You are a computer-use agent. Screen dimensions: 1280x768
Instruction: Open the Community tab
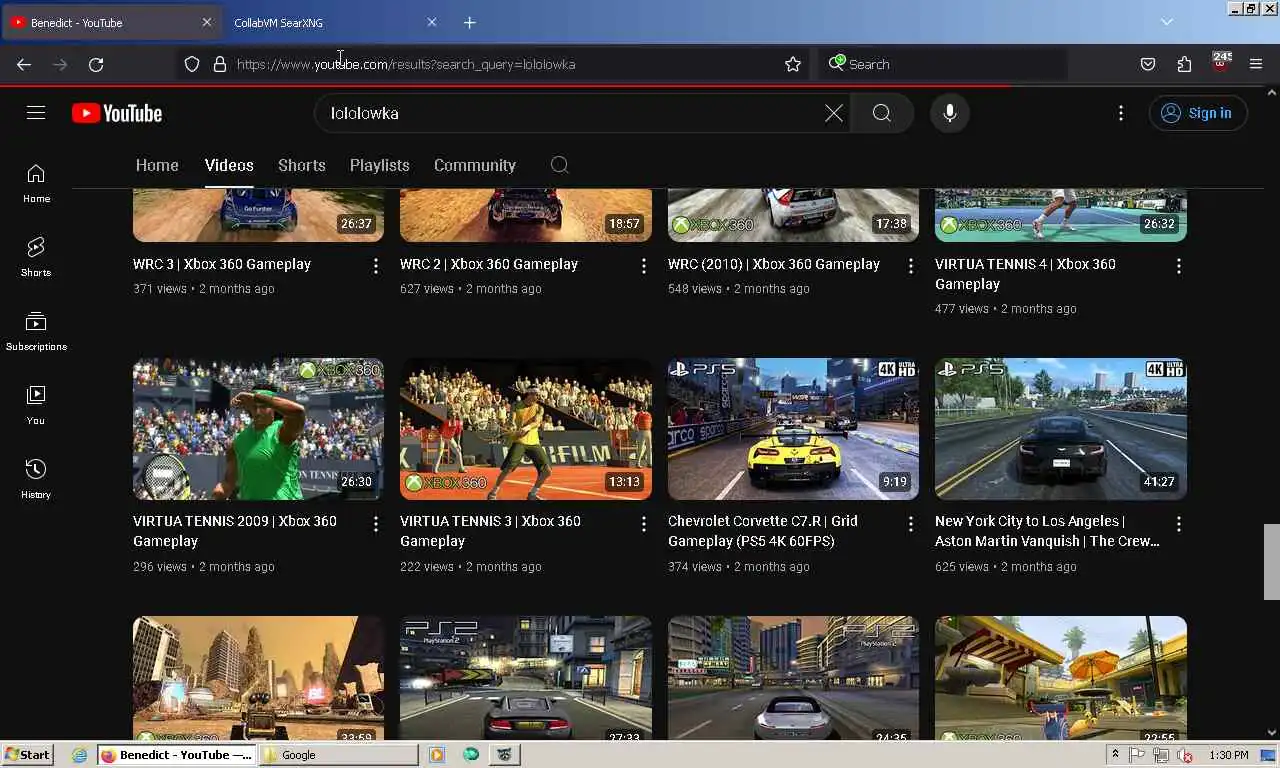(x=475, y=165)
